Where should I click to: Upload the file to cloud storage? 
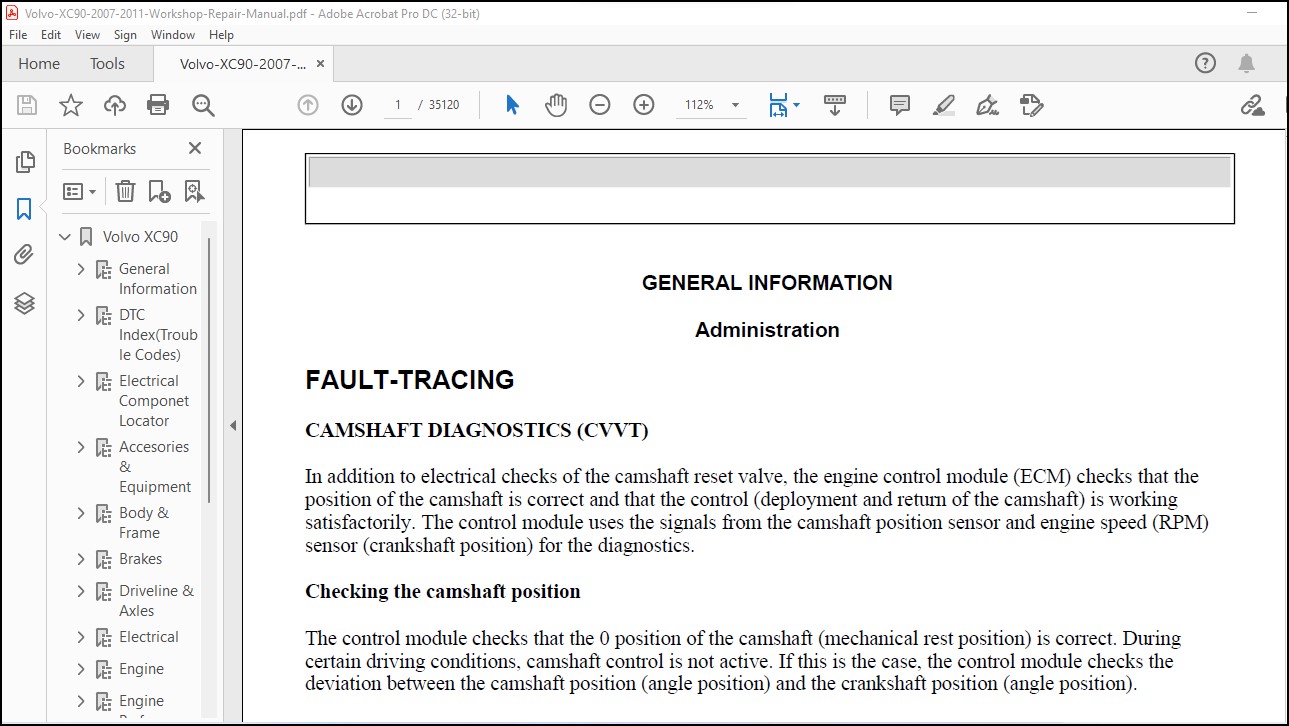tap(115, 105)
